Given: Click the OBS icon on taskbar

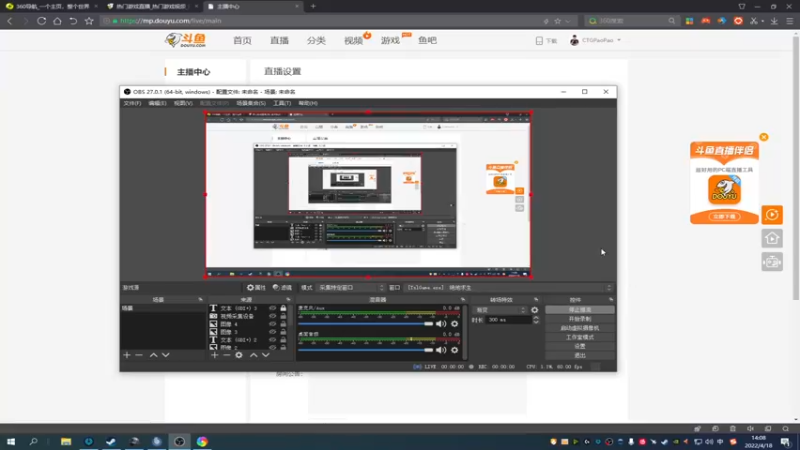Looking at the screenshot, I should point(179,441).
